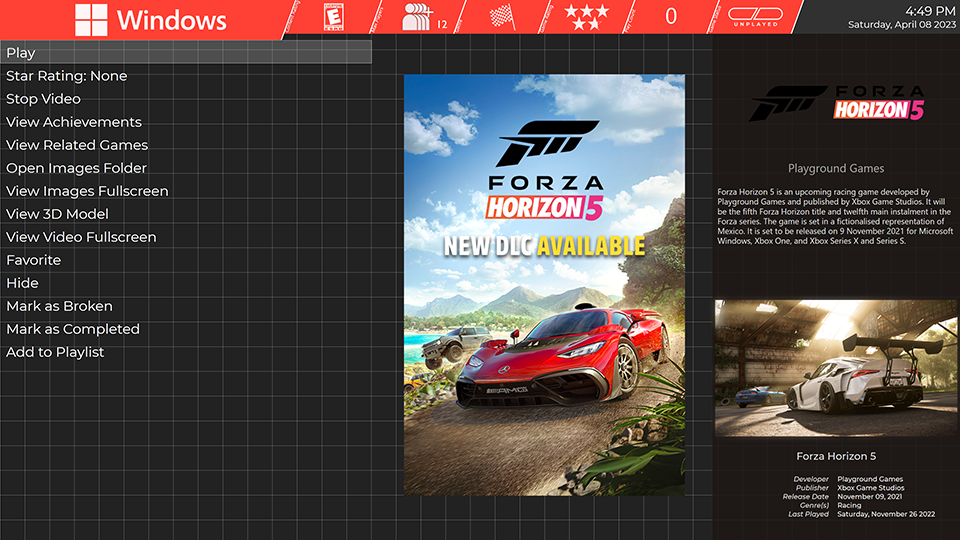Image resolution: width=960 pixels, height=540 pixels.
Task: Click the white Supra gameplay video thumbnail
Action: [836, 368]
